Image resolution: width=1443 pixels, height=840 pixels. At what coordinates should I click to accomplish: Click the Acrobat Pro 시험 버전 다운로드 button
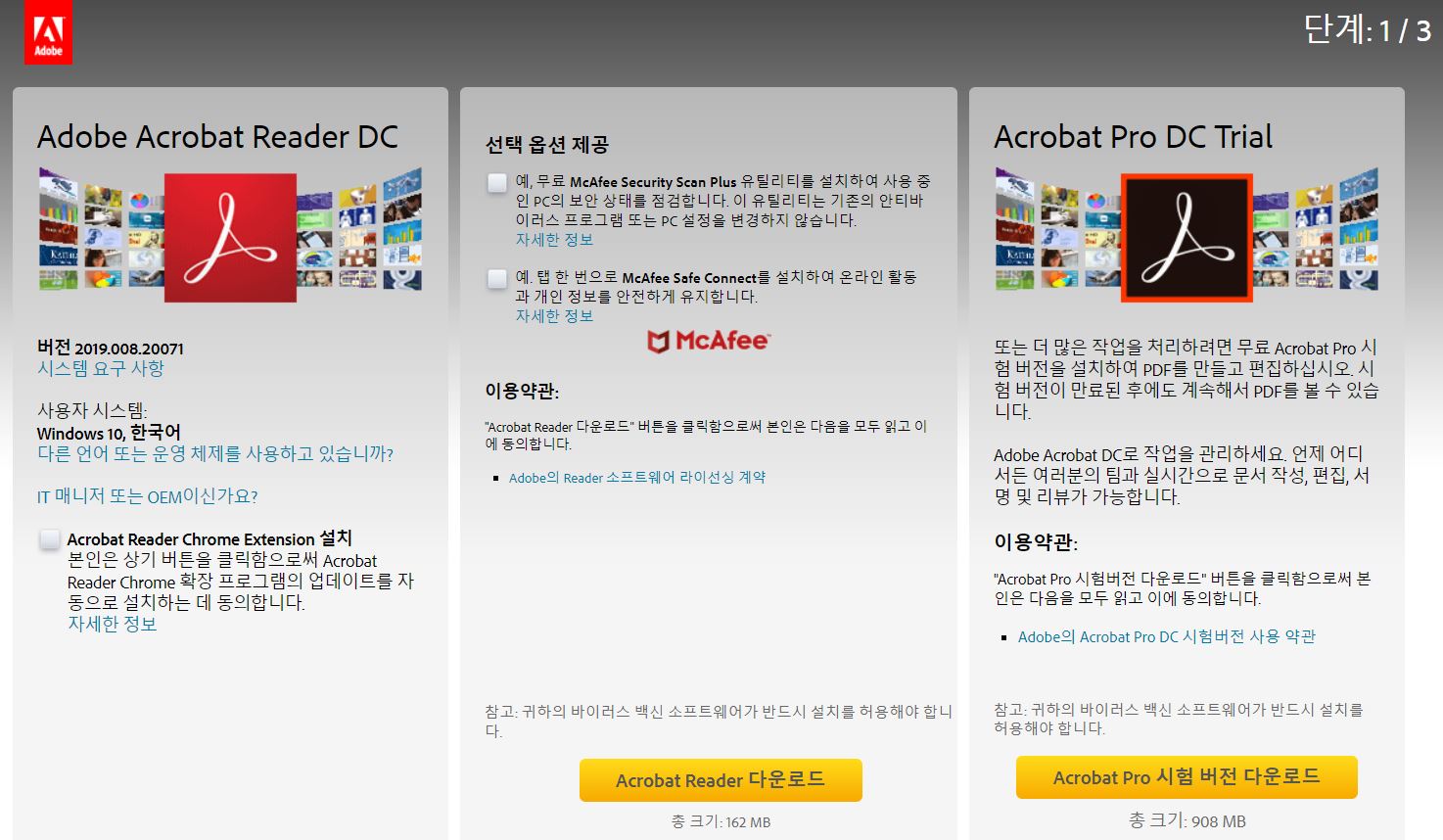1187,777
